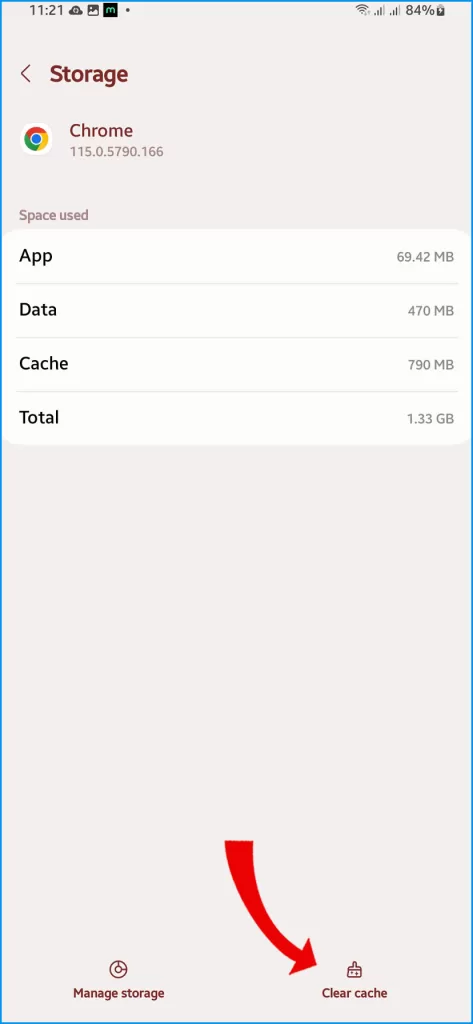Tap the picture notification icon in the status bar
Image resolution: width=473 pixels, height=1024 pixels.
click(x=93, y=10)
